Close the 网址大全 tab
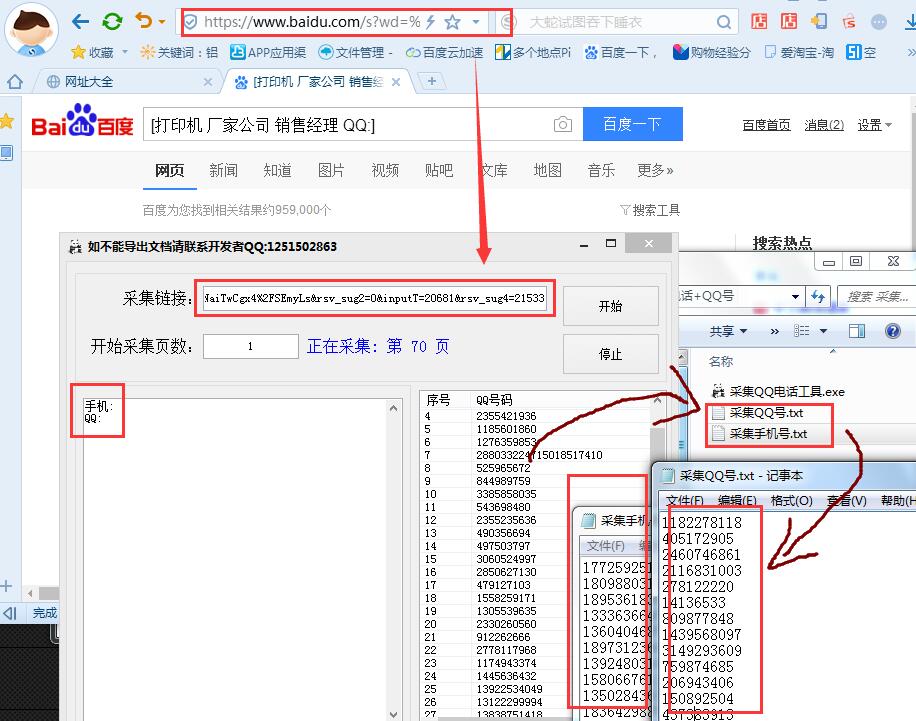Image resolution: width=916 pixels, height=721 pixels. point(207,82)
